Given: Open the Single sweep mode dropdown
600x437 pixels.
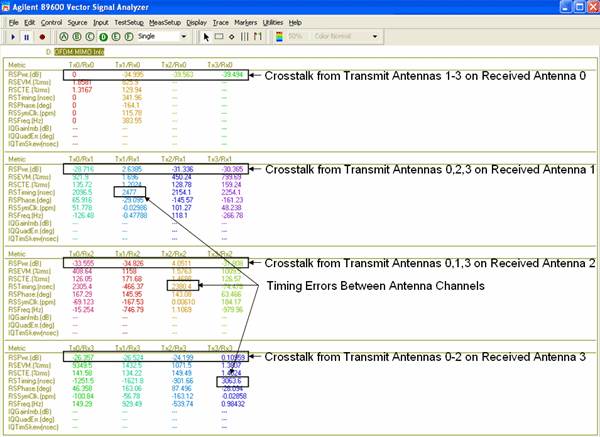Looking at the screenshot, I should (x=185, y=36).
